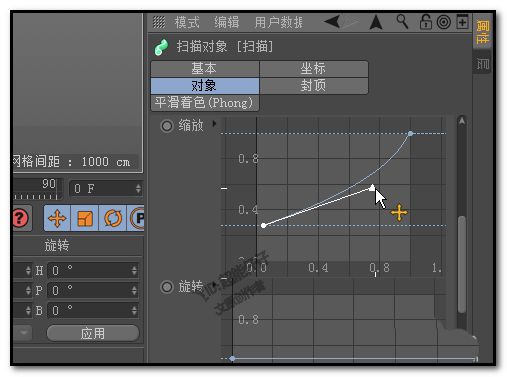This screenshot has height=377, width=507.
Task: Click the up arrow navigation icon
Action: [376, 23]
